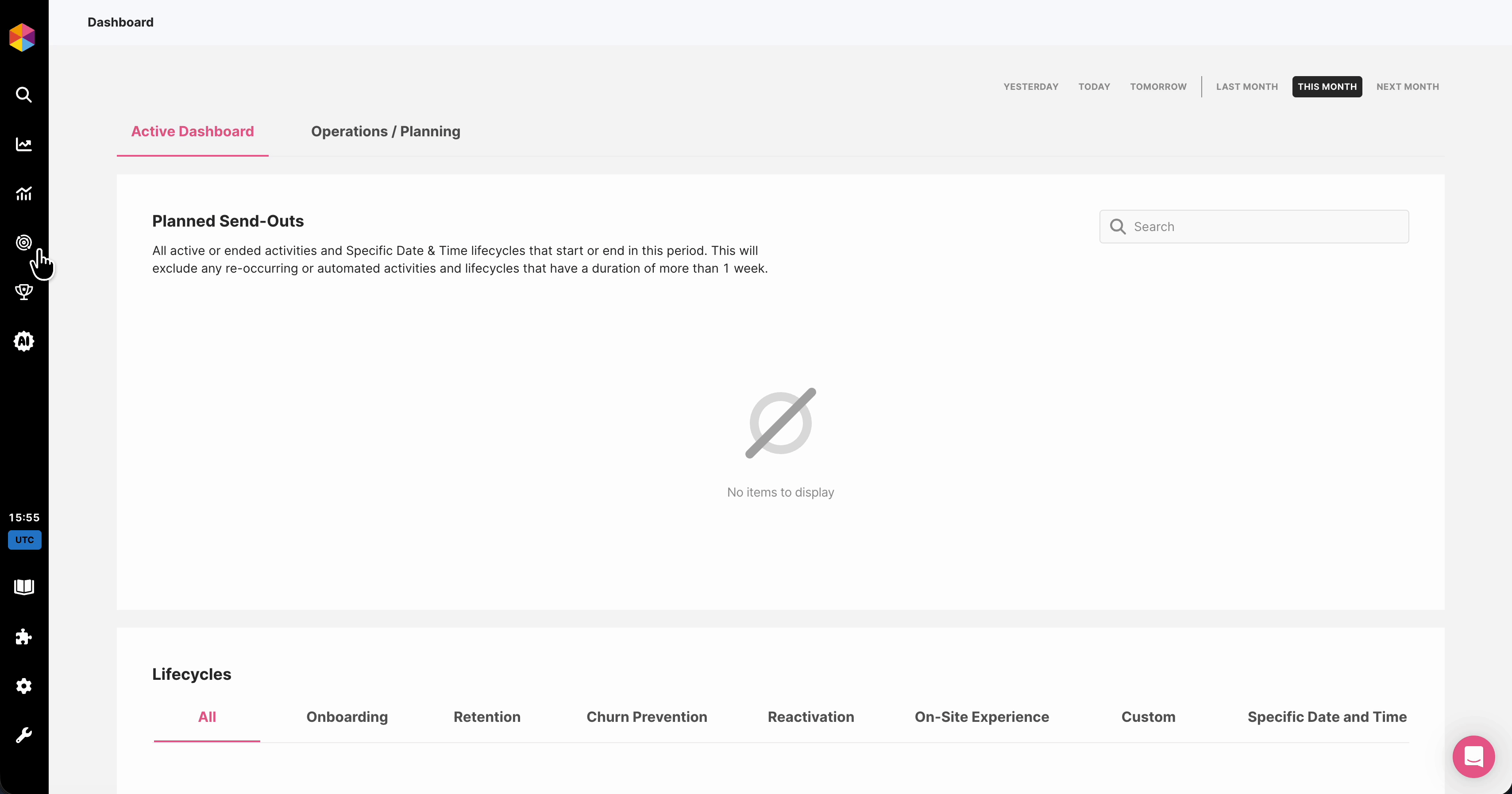Toggle the UTC timezone badge
This screenshot has height=794, width=1512.
[x=24, y=540]
